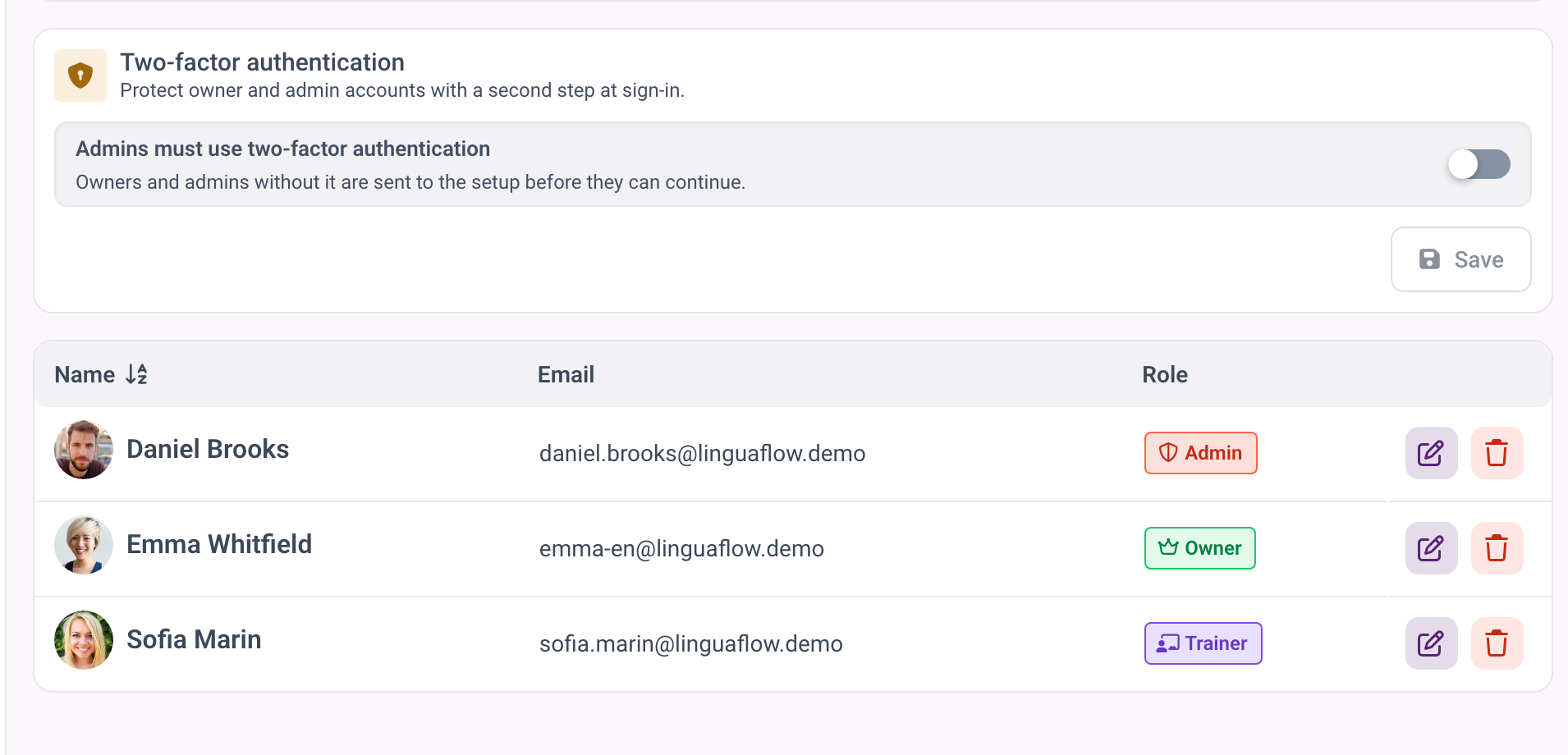Click the Owner role badge
This screenshot has height=755, width=1568.
(1199, 548)
